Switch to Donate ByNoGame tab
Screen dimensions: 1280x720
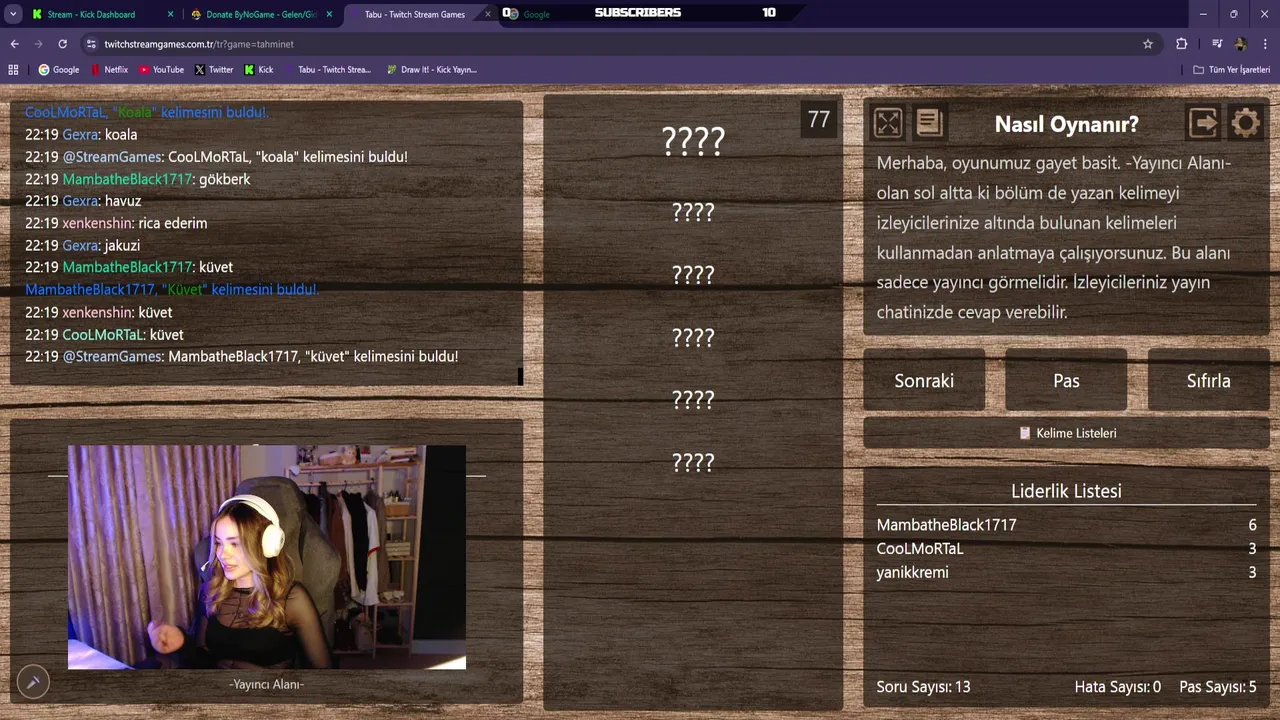click(x=261, y=14)
